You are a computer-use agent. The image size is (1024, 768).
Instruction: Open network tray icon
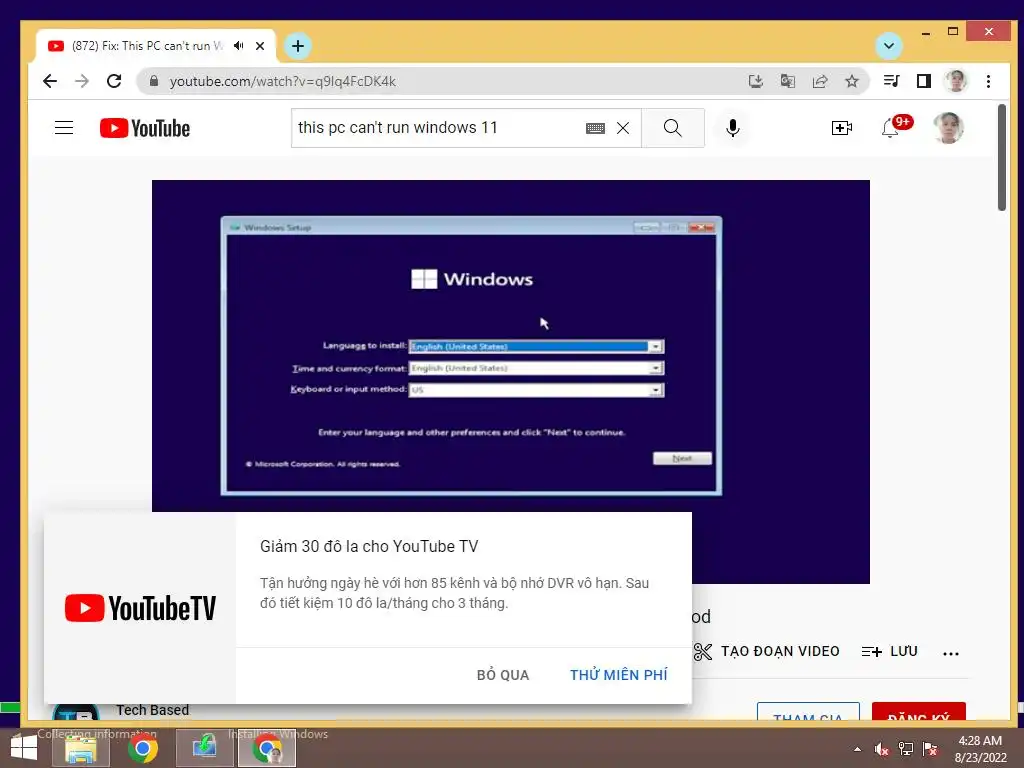coord(906,749)
